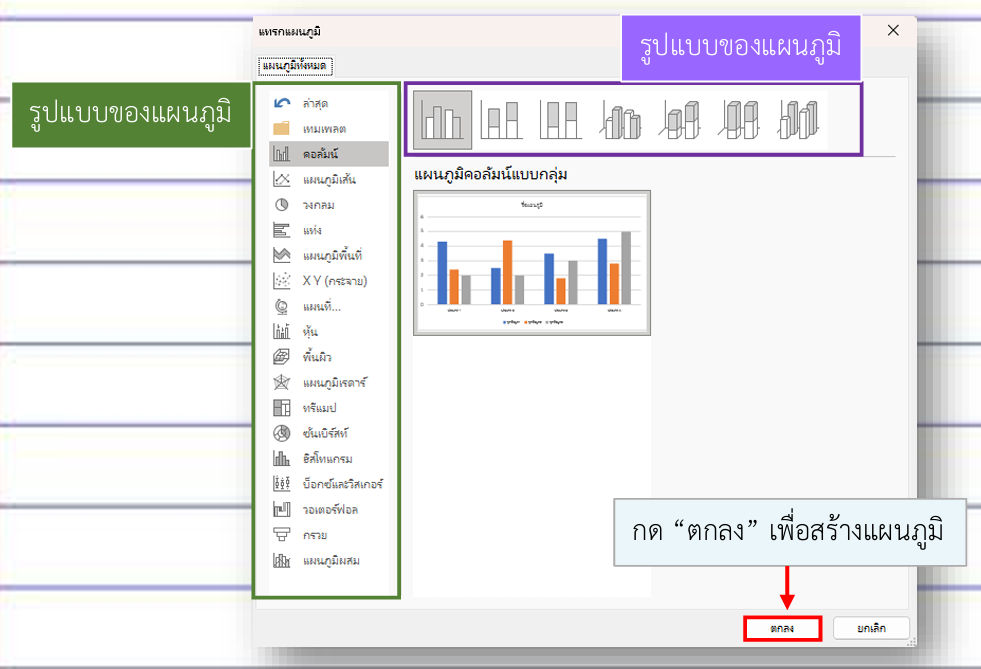Pick the 100% stacked column subtype icon
This screenshot has width=981, height=669.
click(x=561, y=119)
